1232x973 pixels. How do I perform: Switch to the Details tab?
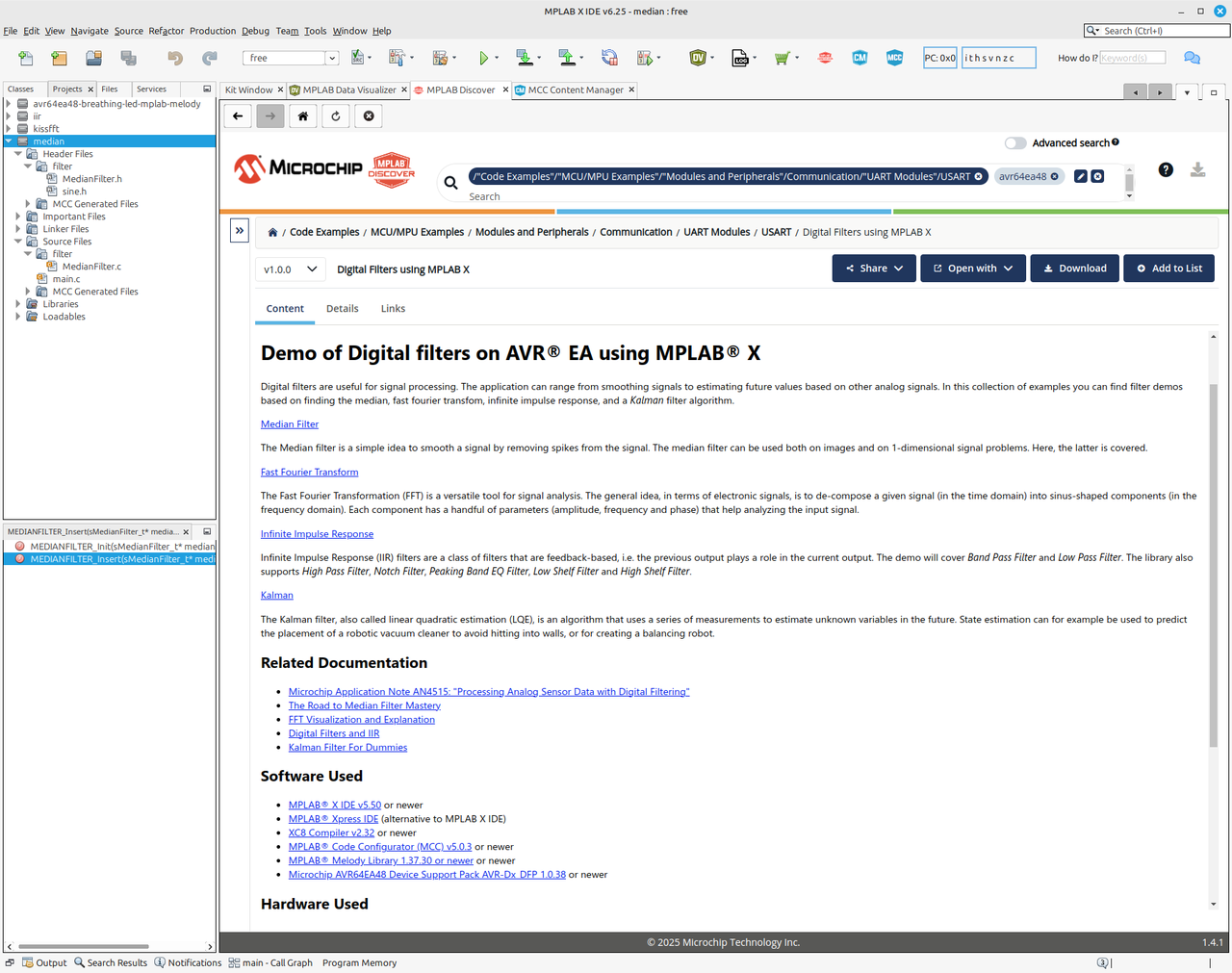pos(342,309)
